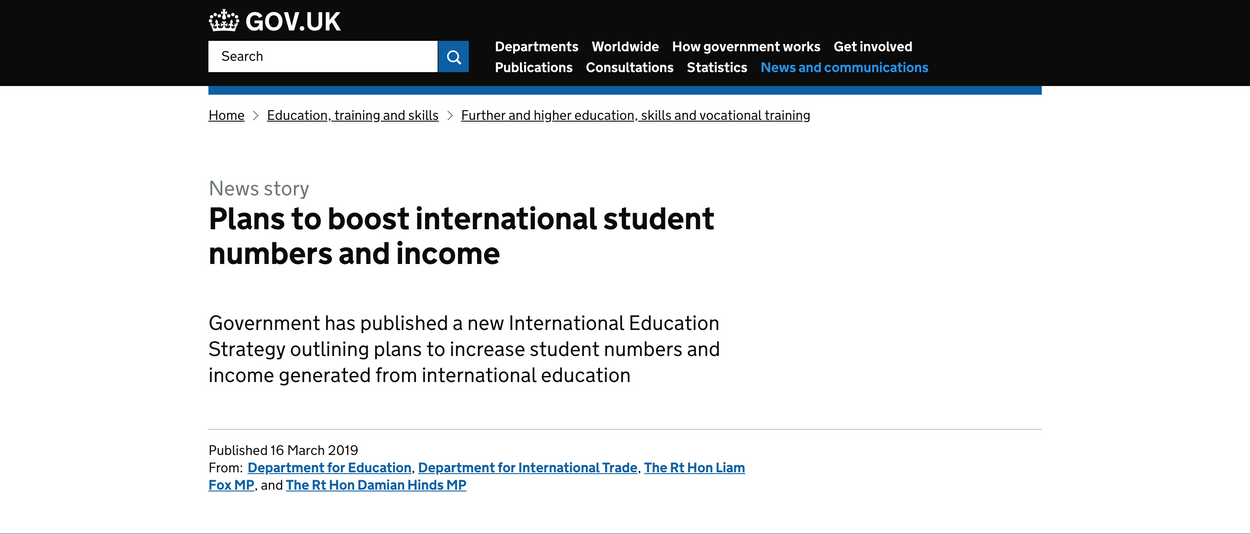
Task: Click the GOV.UK crown logo
Action: point(224,20)
